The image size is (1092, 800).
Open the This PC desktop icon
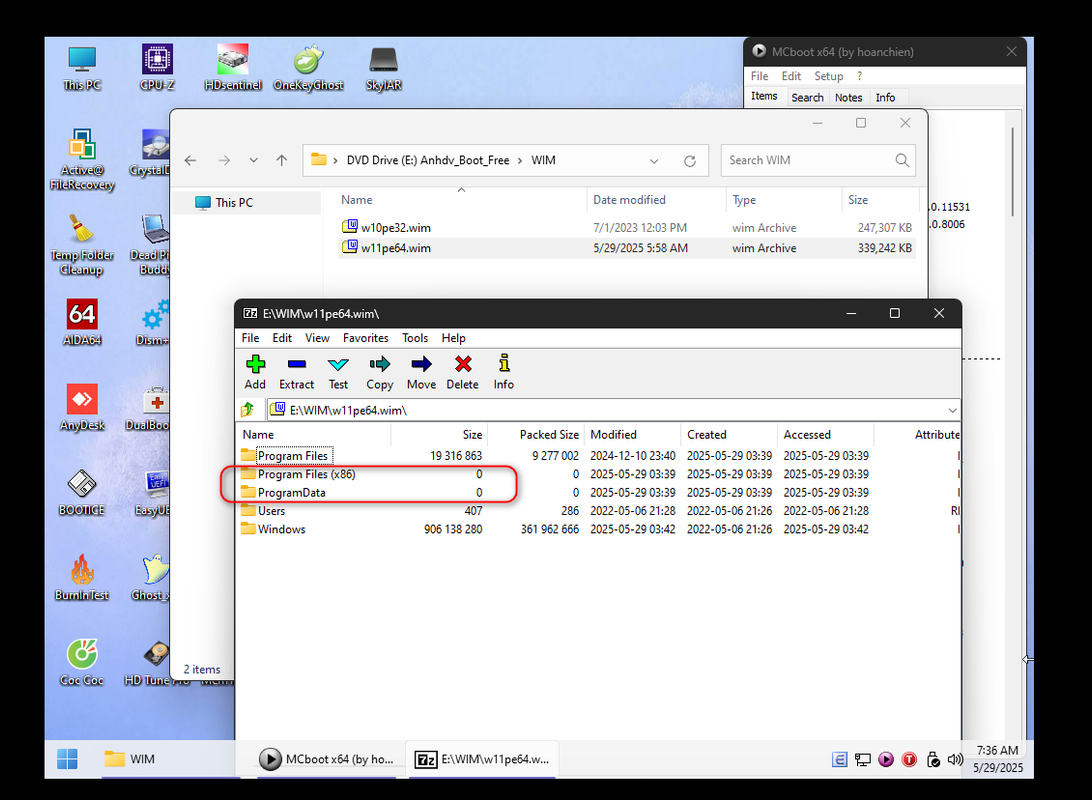tap(82, 69)
